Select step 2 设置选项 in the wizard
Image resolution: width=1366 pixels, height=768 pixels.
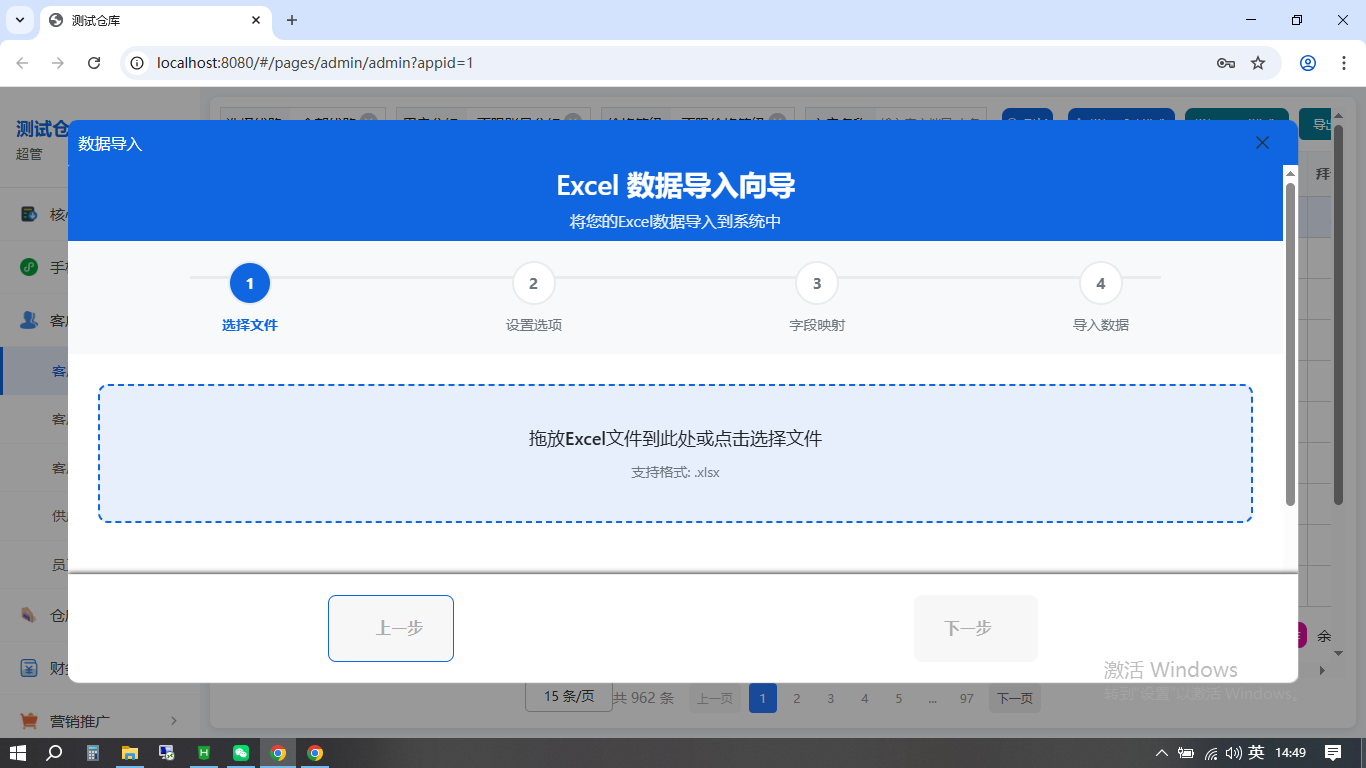(533, 283)
